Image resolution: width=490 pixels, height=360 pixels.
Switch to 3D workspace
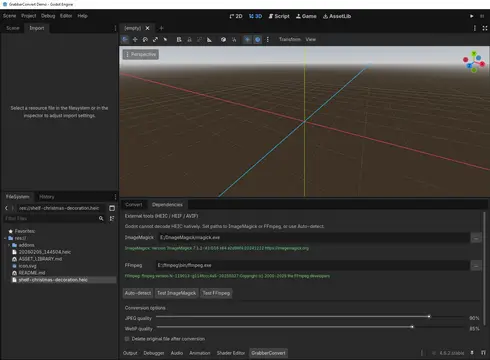click(255, 16)
